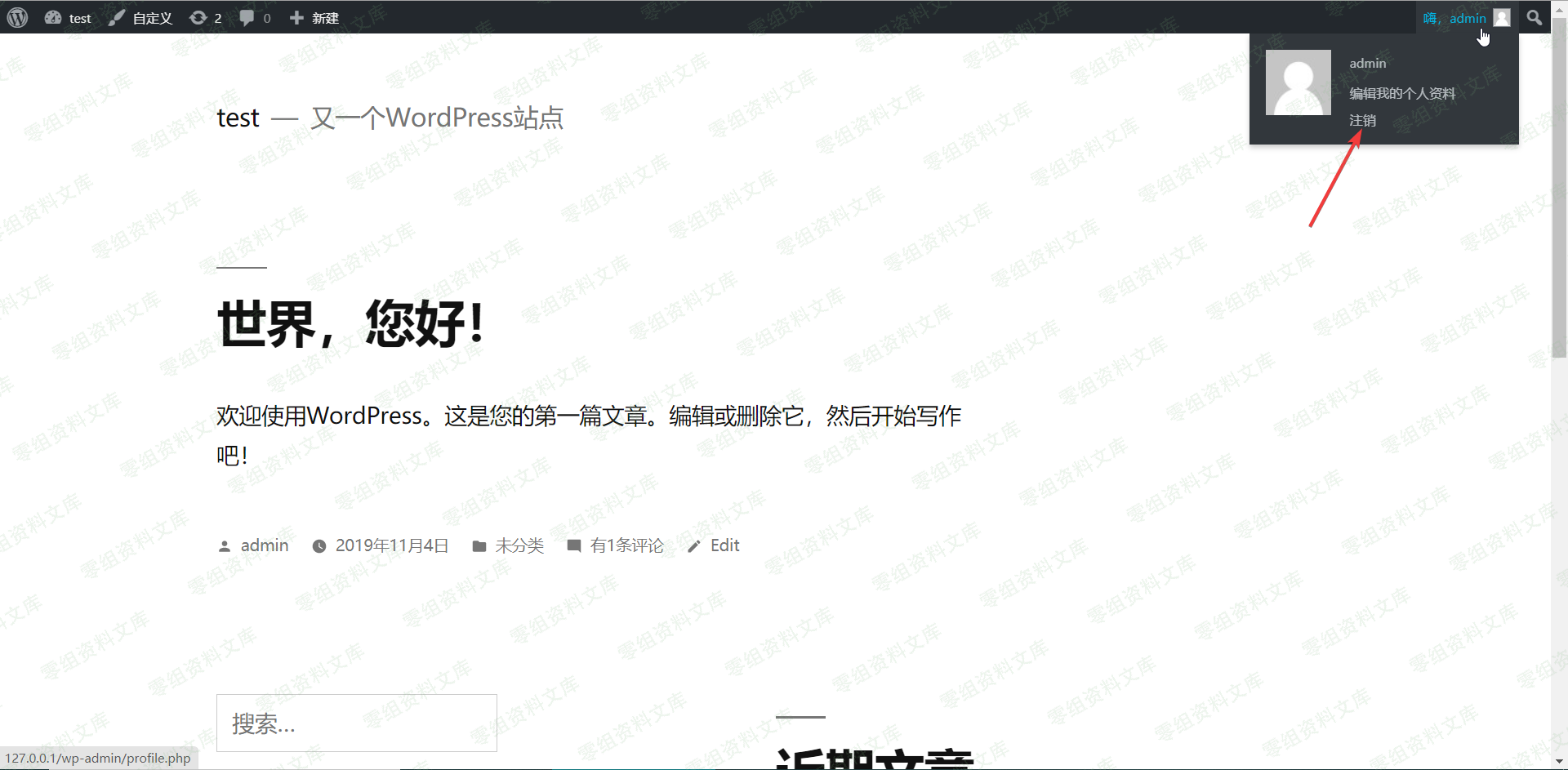Click the Edit link with pencil
1568x770 pixels.
click(724, 545)
